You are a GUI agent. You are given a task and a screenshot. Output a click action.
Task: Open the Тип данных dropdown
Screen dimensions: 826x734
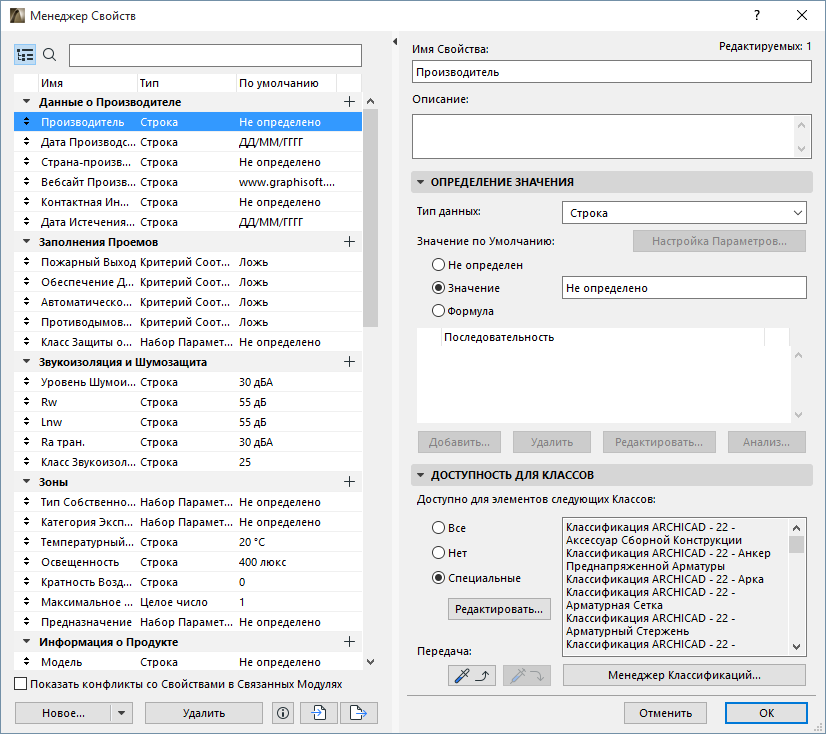tap(684, 213)
